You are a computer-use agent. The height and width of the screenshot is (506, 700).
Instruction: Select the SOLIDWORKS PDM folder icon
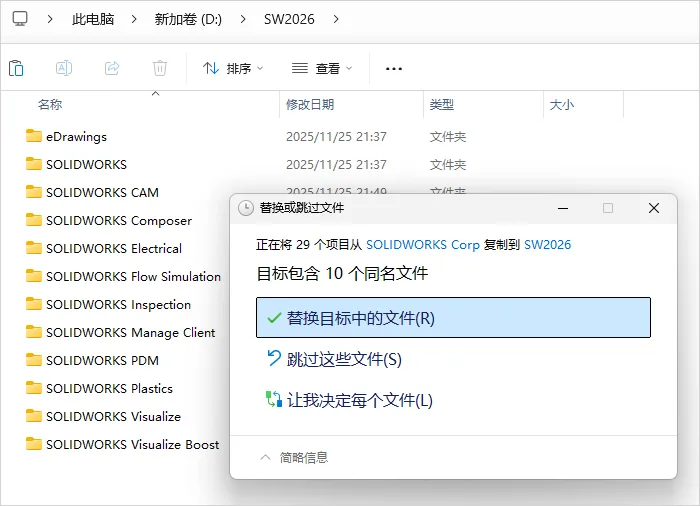click(x=34, y=360)
